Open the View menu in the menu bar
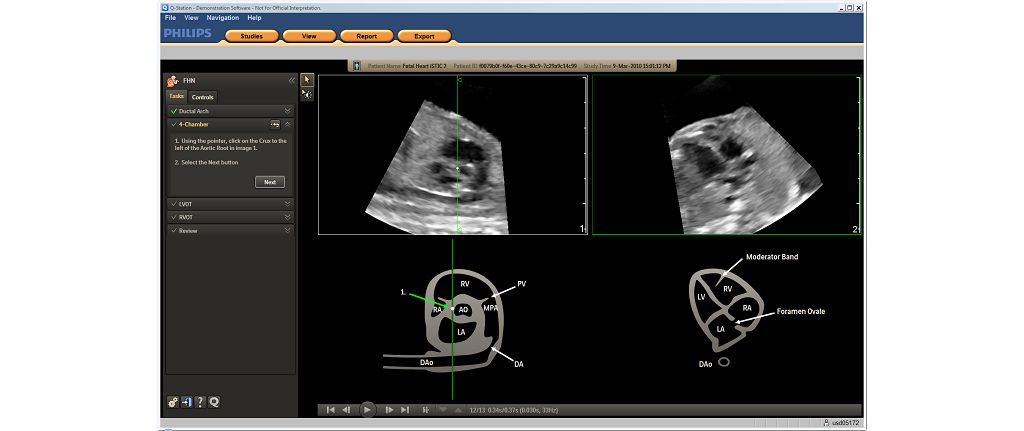 click(191, 18)
